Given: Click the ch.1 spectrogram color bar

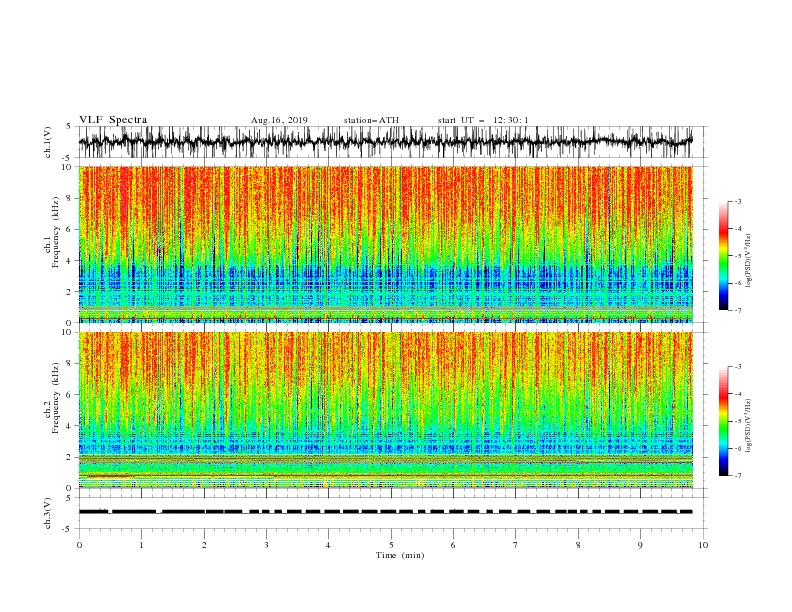Looking at the screenshot, I should click(x=723, y=256).
